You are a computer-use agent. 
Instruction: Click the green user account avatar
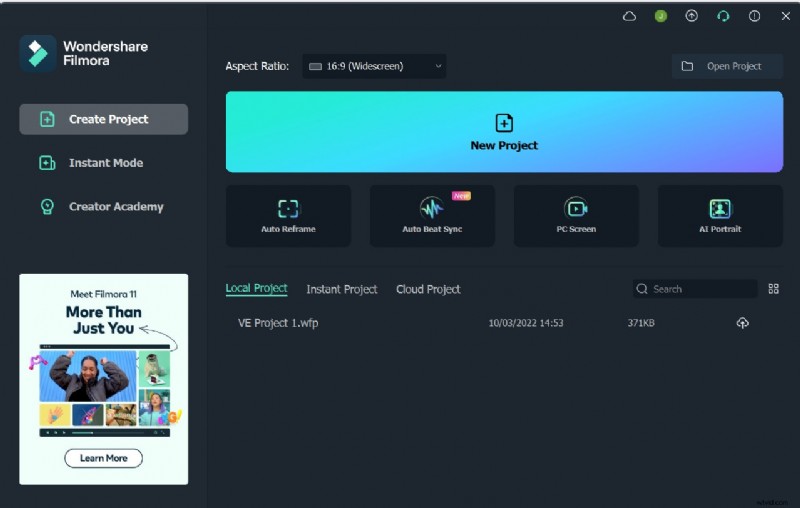pyautogui.click(x=661, y=16)
